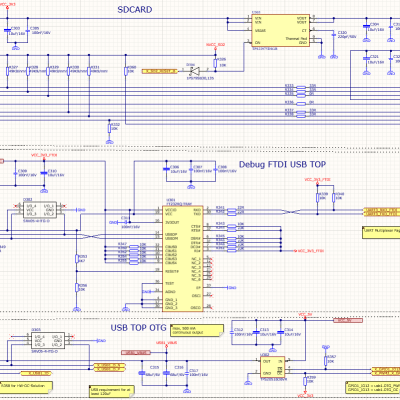The height and width of the screenshot is (400, 400).
Task: Select the VCC_5V port symbol
Action: [x=348, y=320]
